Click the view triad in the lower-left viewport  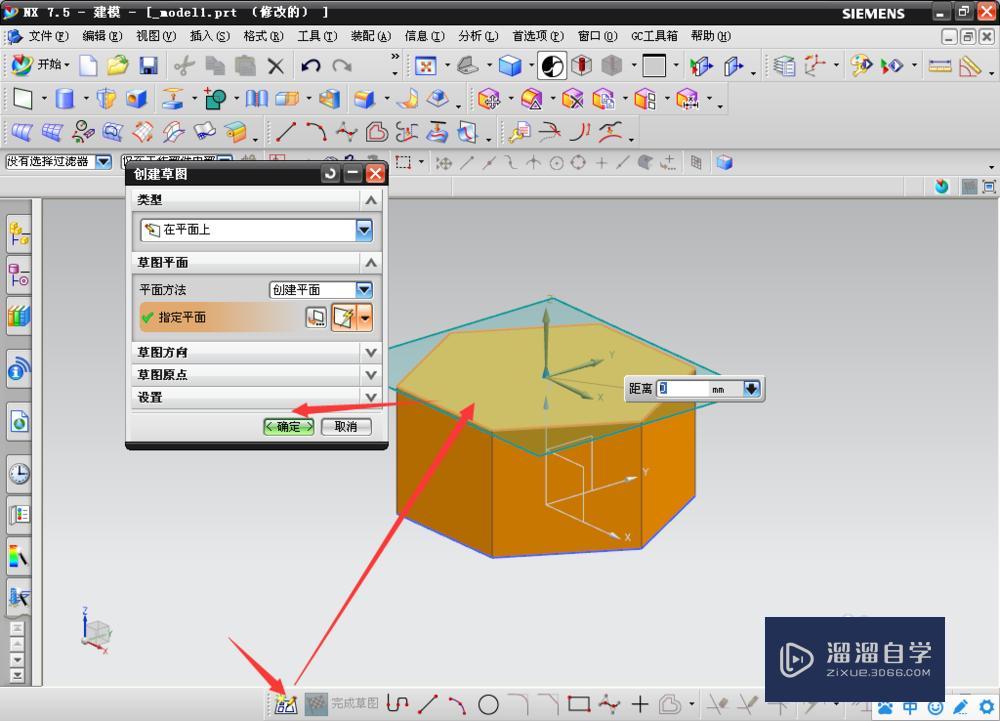click(x=96, y=631)
